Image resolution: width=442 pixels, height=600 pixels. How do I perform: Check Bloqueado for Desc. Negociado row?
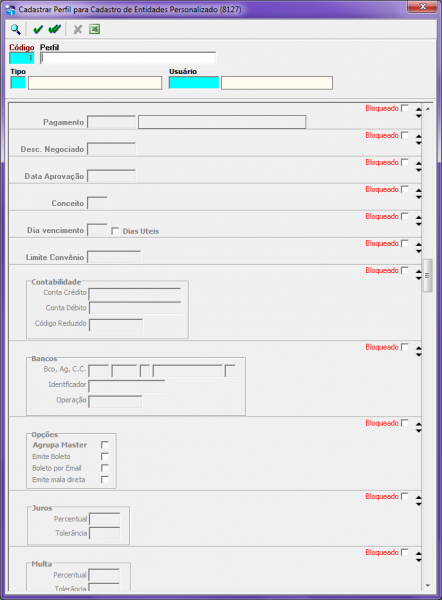(x=404, y=135)
